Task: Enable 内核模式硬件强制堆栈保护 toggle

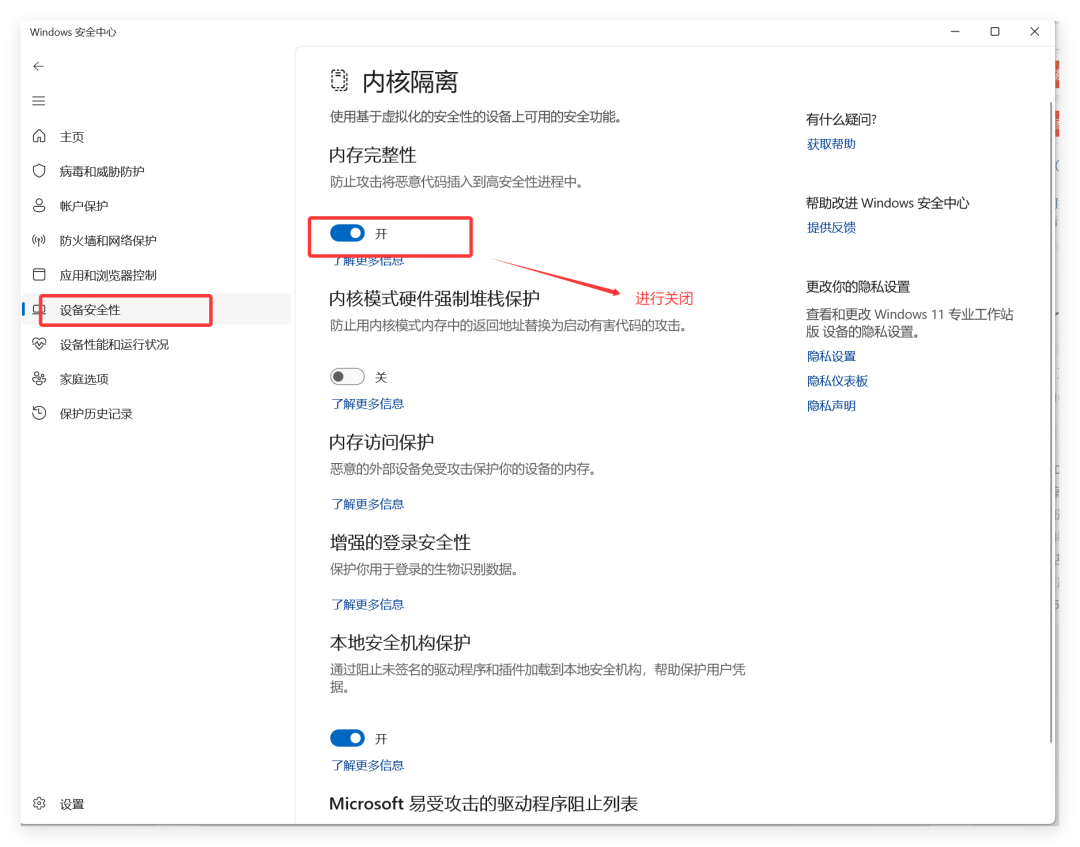Action: [347, 377]
